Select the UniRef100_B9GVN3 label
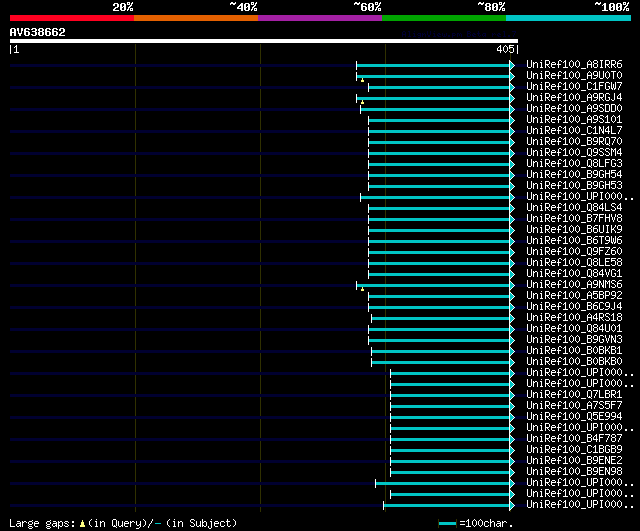The width and height of the screenshot is (640, 531). [574, 340]
